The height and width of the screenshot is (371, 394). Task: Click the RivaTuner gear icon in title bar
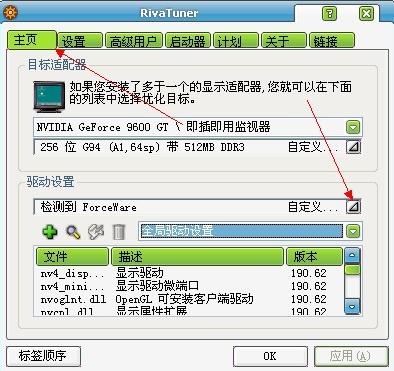pyautogui.click(x=10, y=12)
